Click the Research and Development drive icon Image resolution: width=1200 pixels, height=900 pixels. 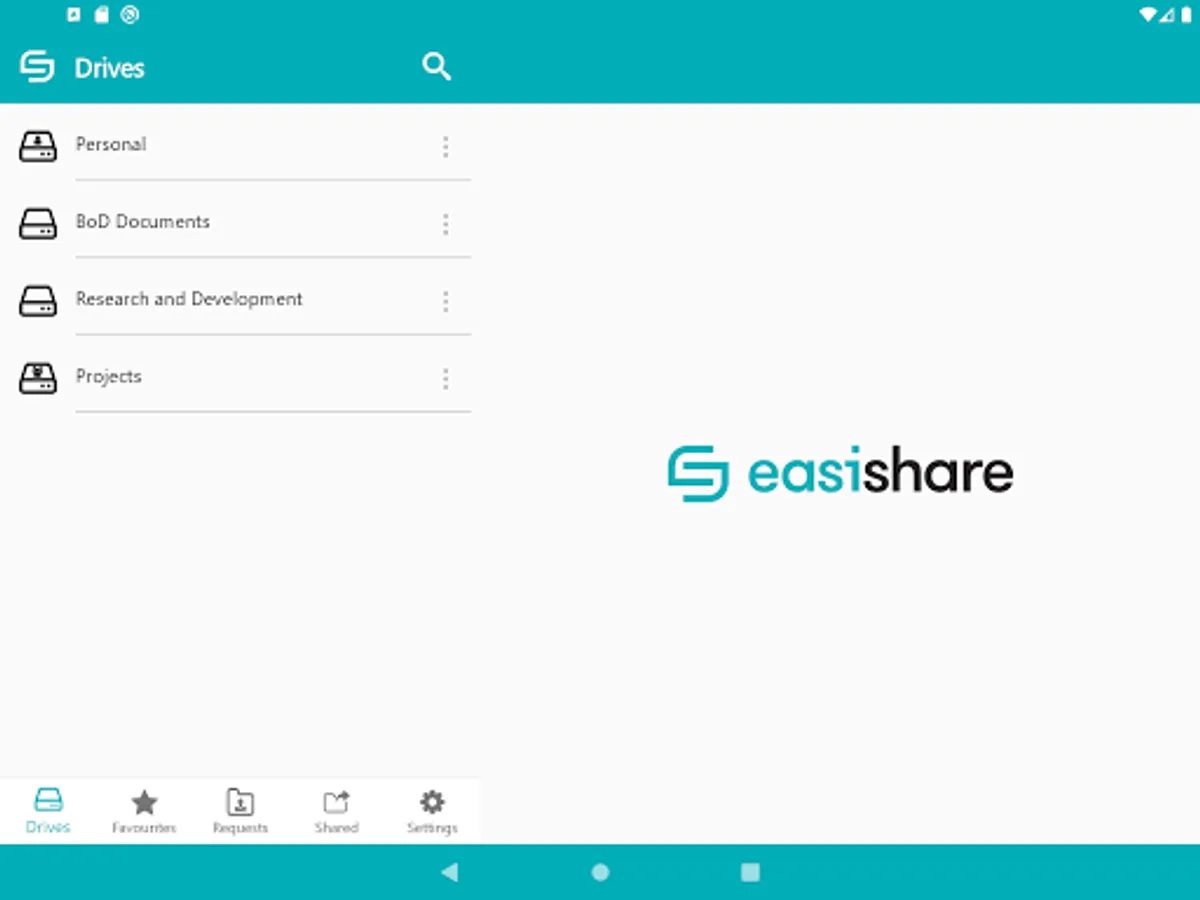[38, 300]
